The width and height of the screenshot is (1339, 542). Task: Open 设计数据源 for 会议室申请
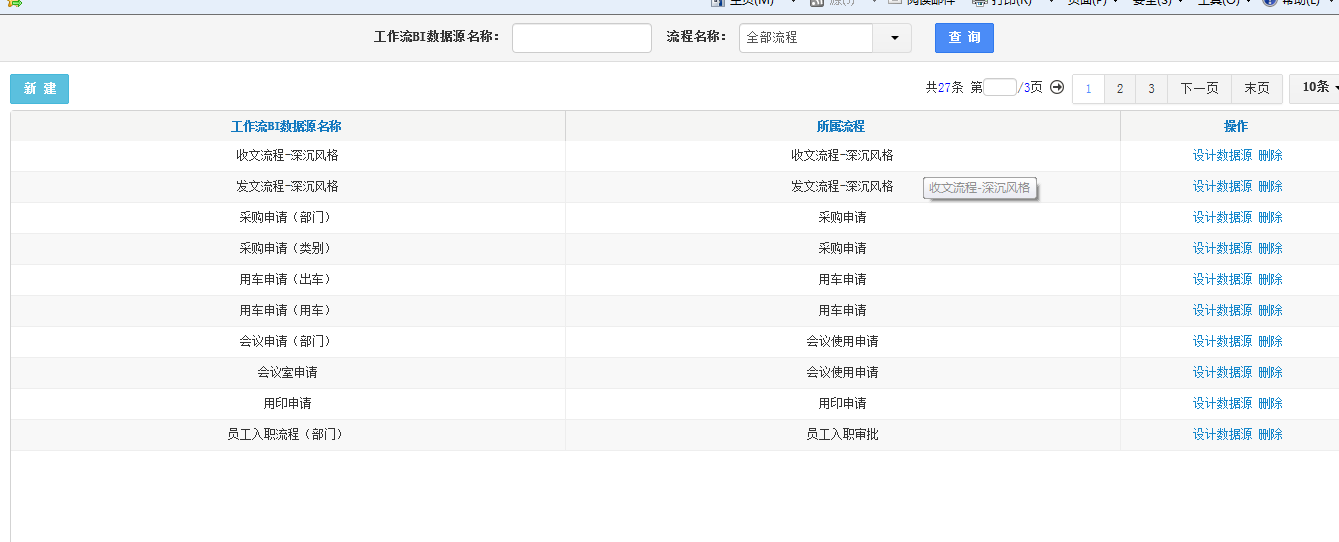[x=1222, y=373]
